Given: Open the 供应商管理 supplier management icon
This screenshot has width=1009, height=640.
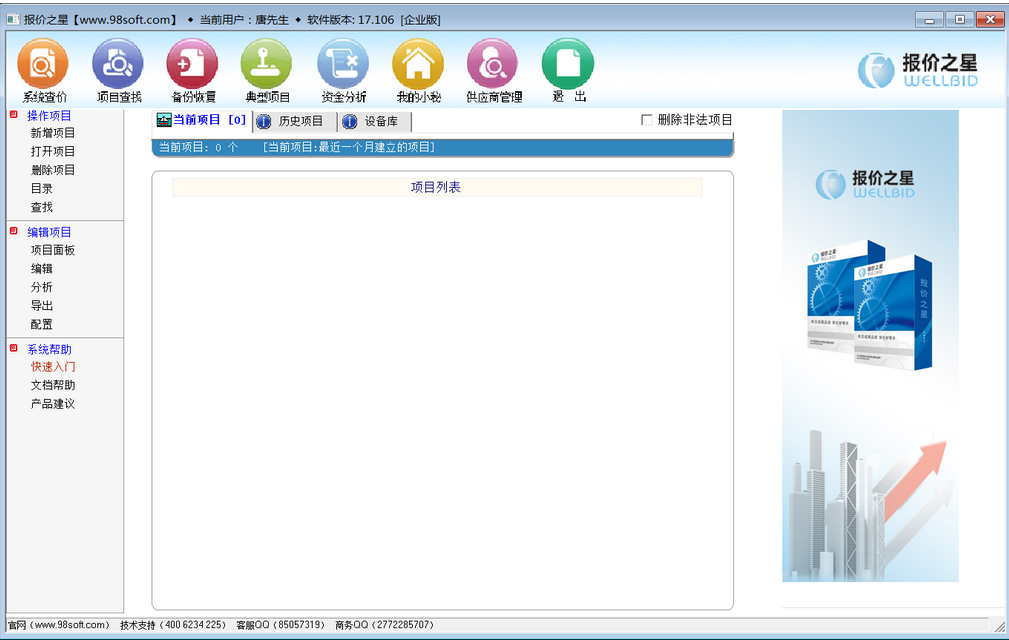Looking at the screenshot, I should pyautogui.click(x=493, y=64).
